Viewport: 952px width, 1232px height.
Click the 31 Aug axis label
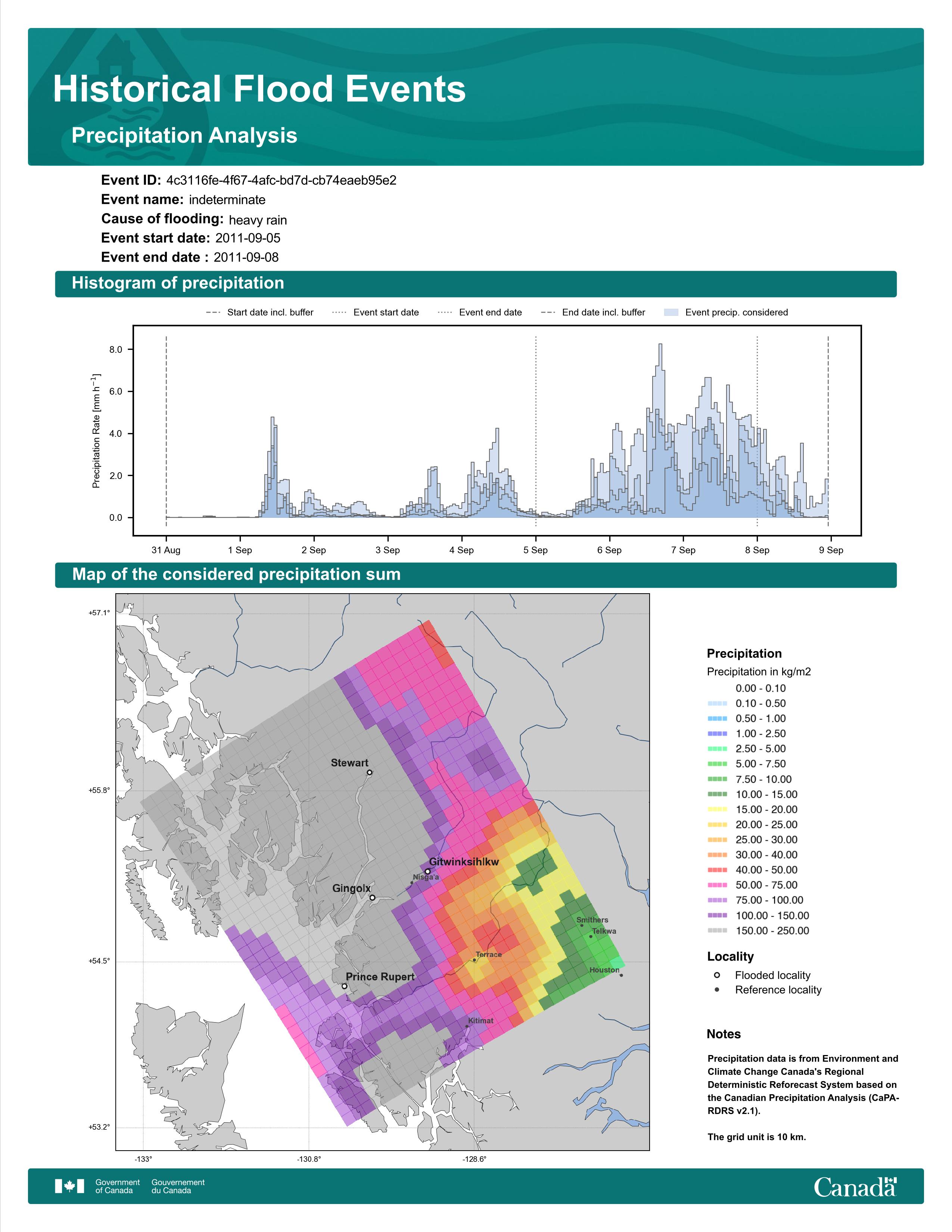point(166,550)
